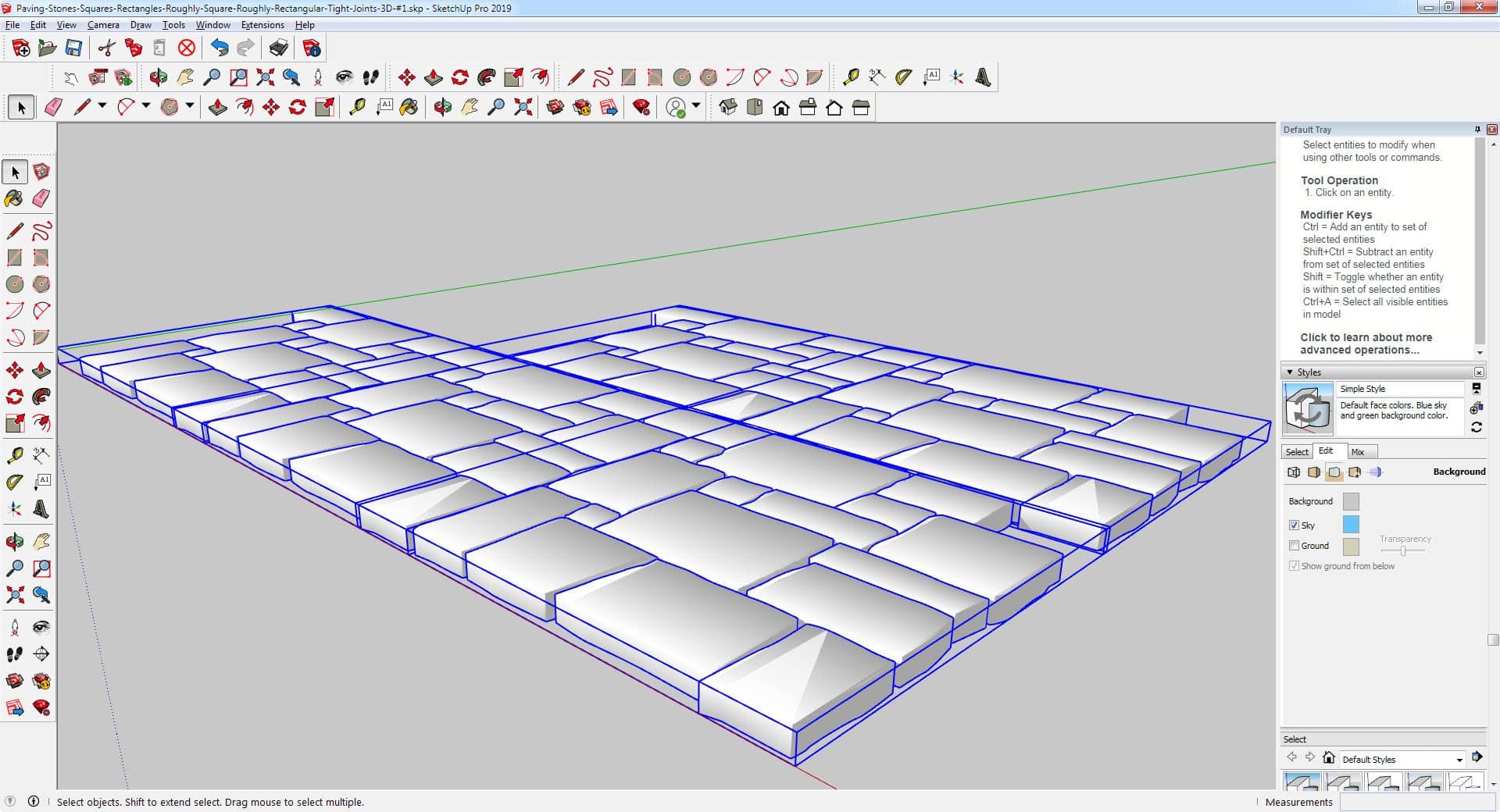Viewport: 1500px width, 812px height.
Task: Select the Paint Bucket tool in left toolbar
Action: [x=14, y=198]
